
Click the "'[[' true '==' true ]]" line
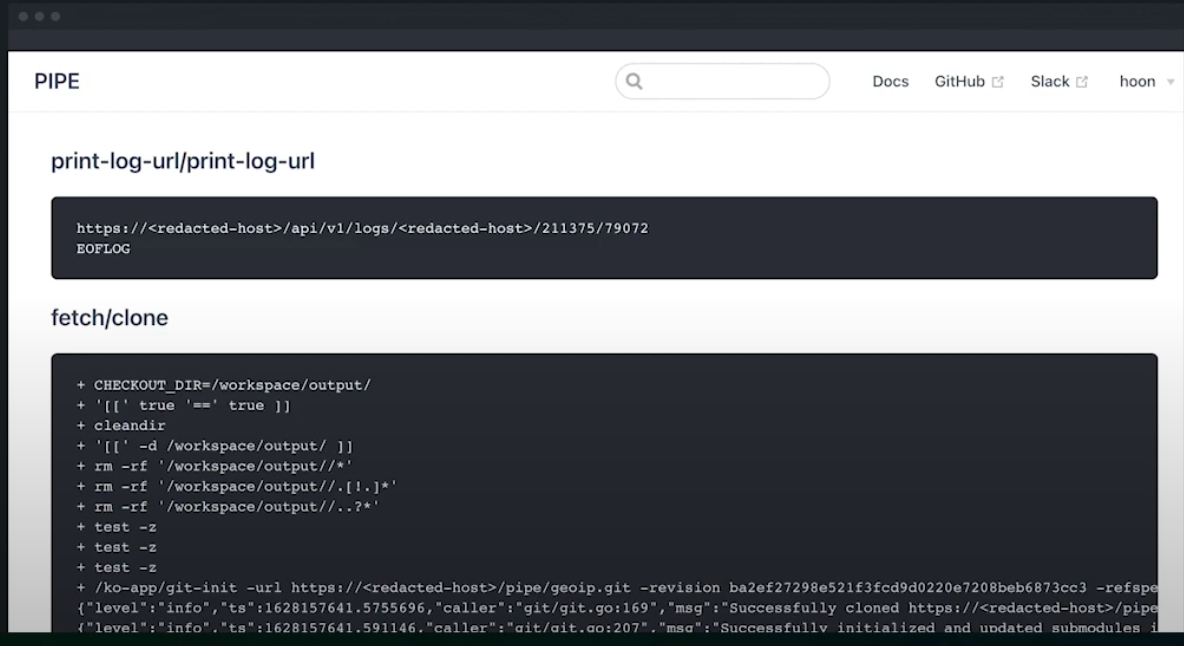coord(183,405)
